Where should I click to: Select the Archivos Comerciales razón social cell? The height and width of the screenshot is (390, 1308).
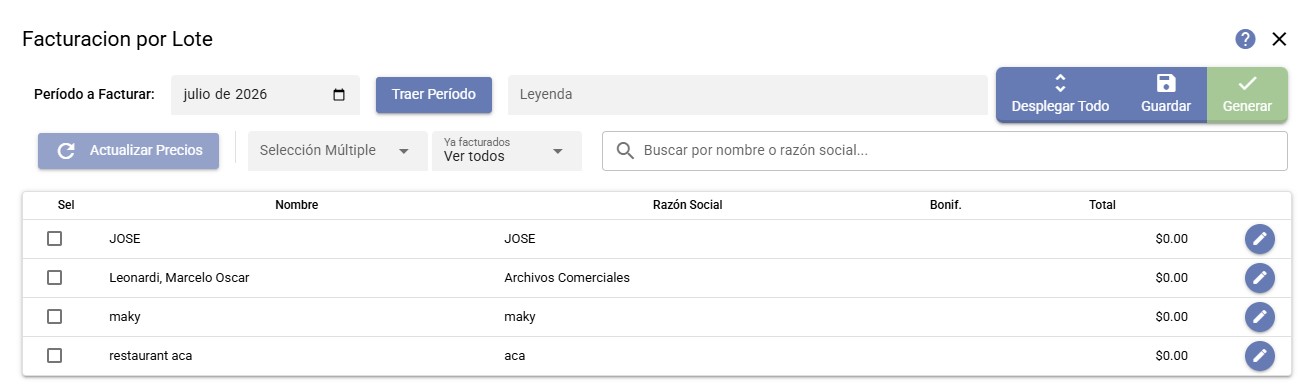(x=567, y=278)
